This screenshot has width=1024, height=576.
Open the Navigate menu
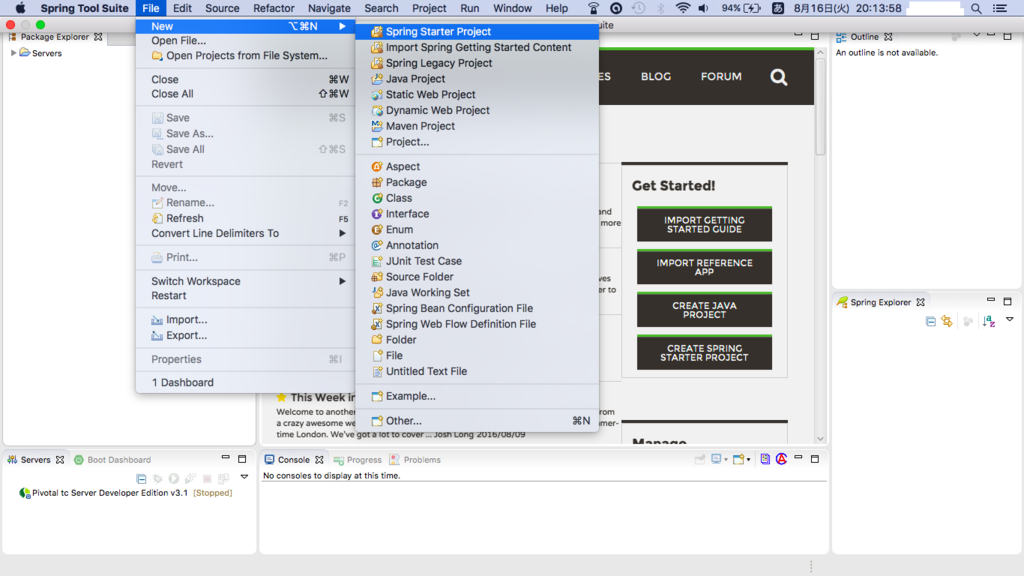point(329,8)
